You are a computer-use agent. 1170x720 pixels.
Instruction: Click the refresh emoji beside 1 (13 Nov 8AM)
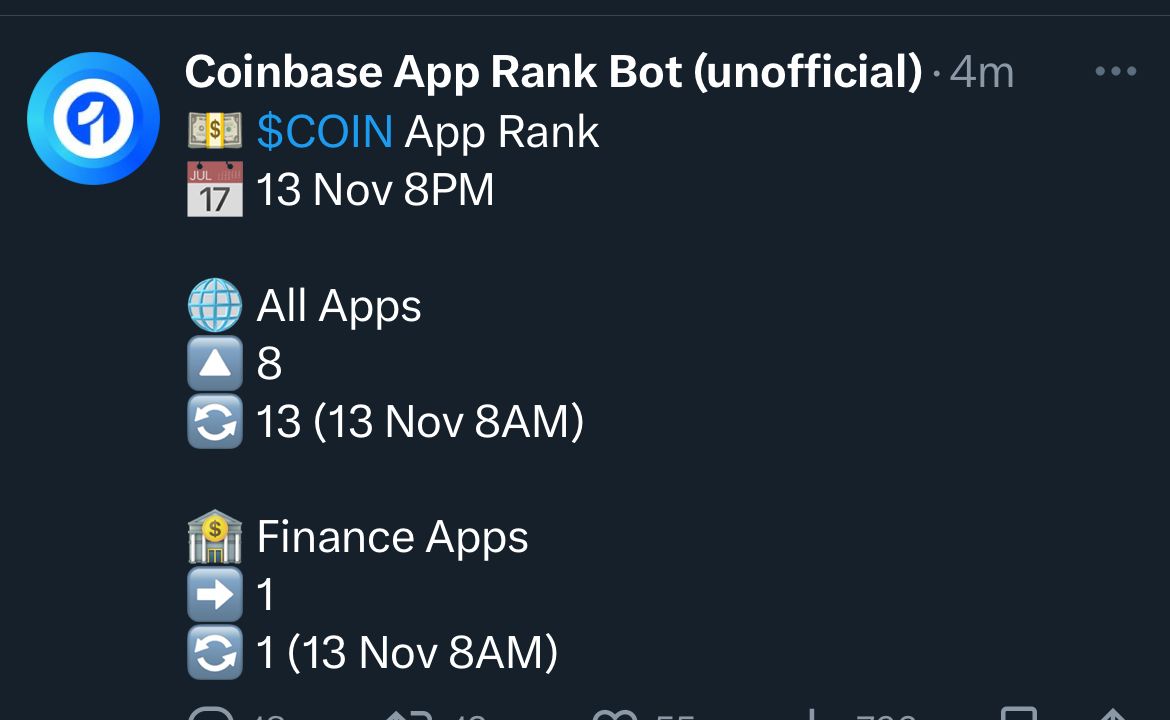click(x=215, y=653)
